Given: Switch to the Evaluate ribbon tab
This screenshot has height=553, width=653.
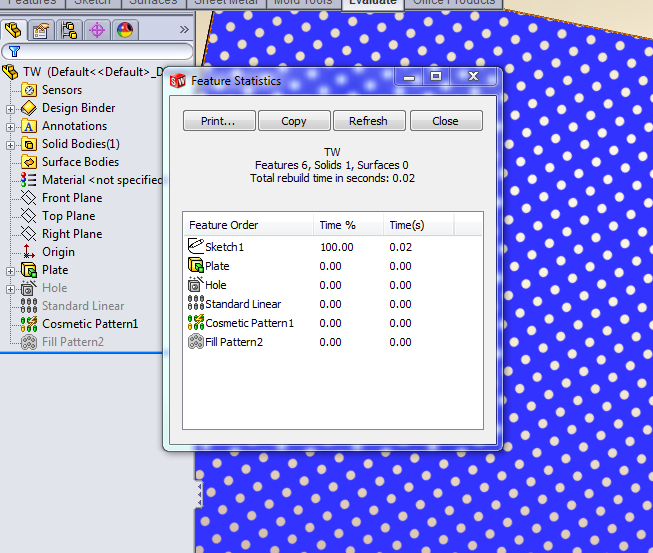Looking at the screenshot, I should (372, 3).
